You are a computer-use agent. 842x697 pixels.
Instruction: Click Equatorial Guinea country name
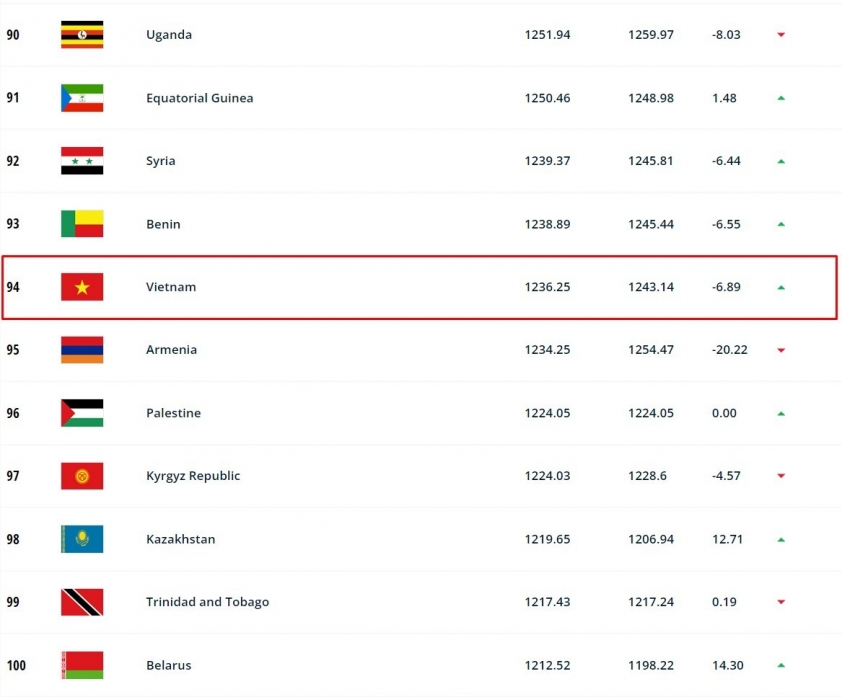click(199, 98)
